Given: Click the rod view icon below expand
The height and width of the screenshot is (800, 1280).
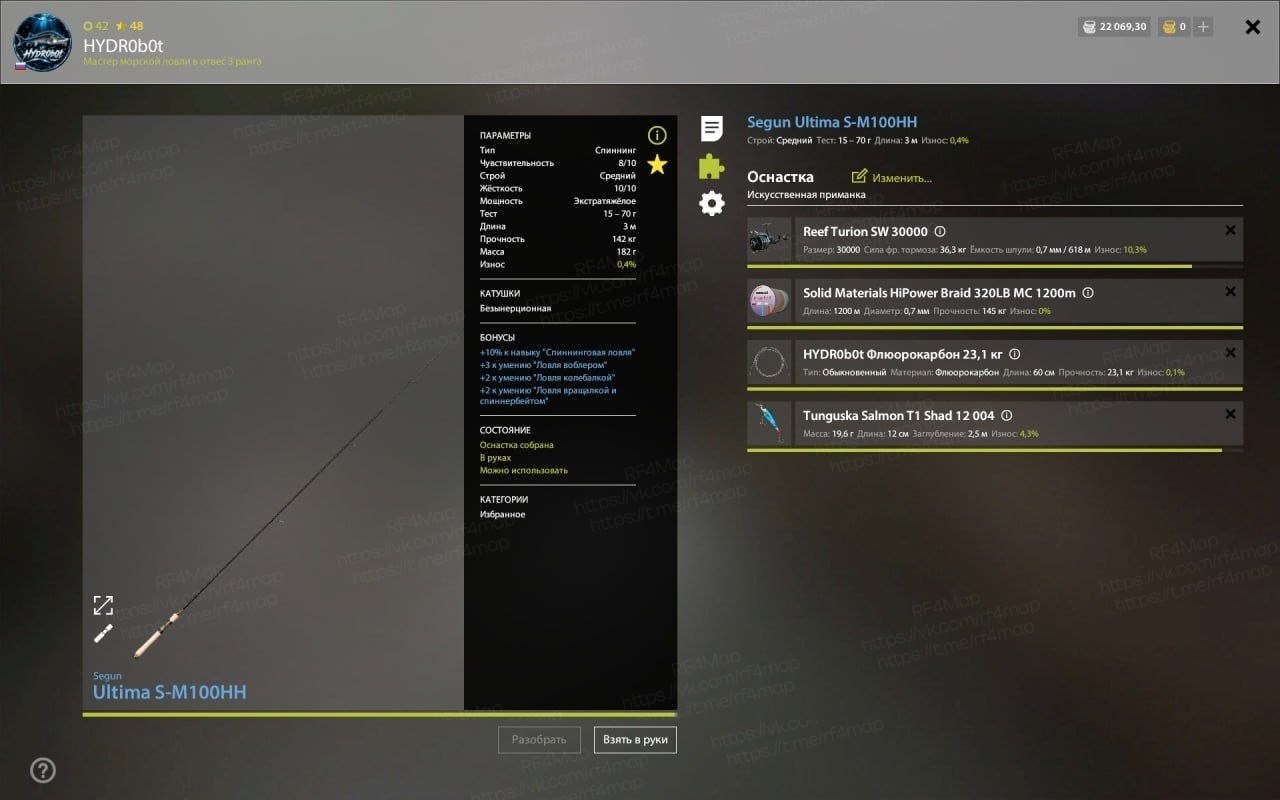Looking at the screenshot, I should point(103,633).
